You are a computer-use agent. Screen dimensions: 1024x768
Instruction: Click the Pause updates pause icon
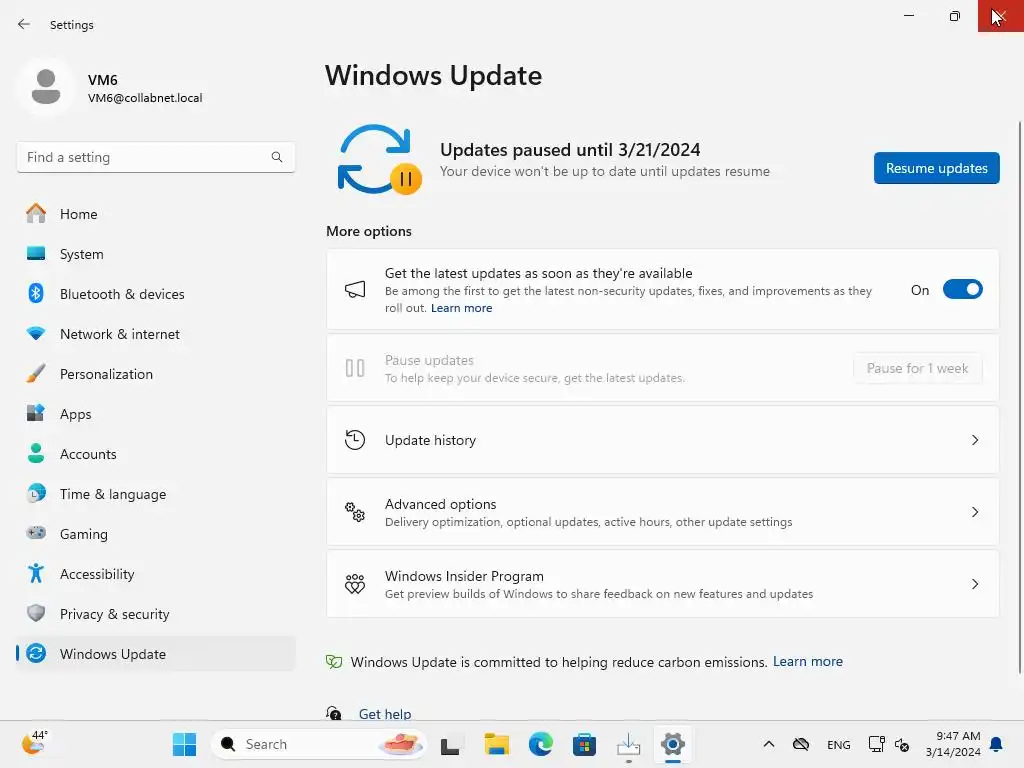click(355, 368)
